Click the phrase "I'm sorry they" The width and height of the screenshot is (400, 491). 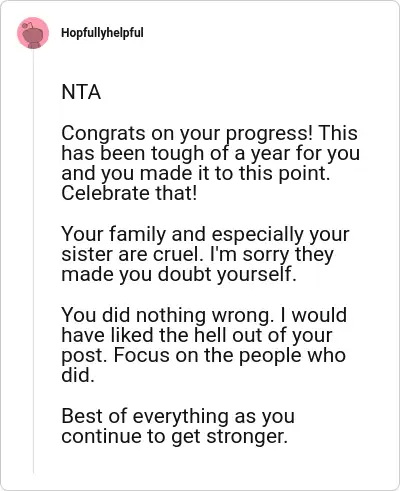[272, 255]
